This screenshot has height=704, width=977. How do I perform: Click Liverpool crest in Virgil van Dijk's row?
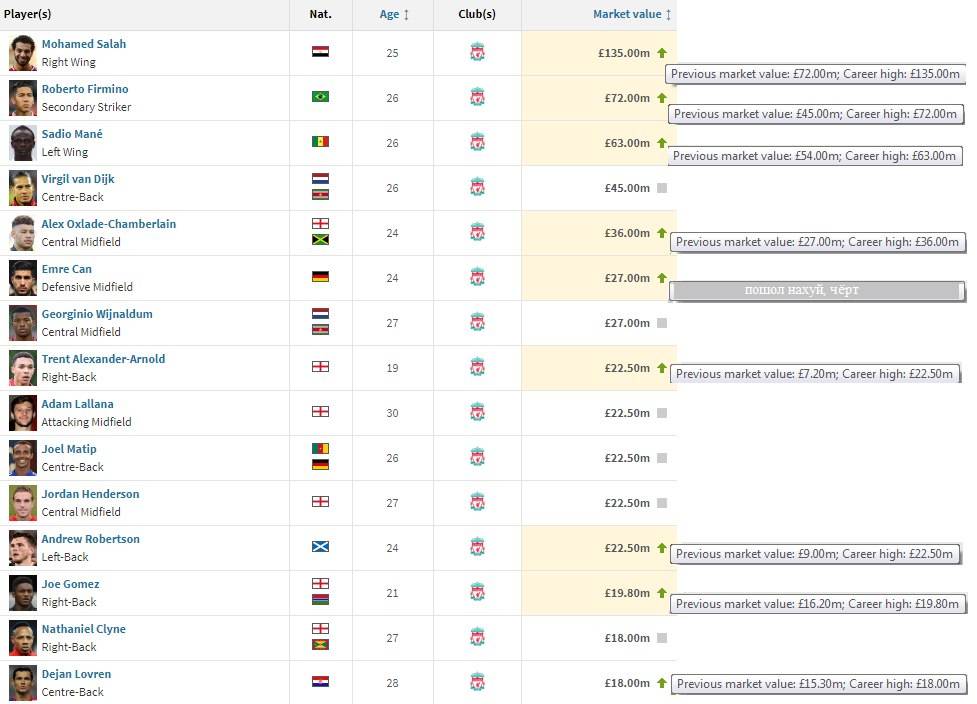pyautogui.click(x=477, y=188)
